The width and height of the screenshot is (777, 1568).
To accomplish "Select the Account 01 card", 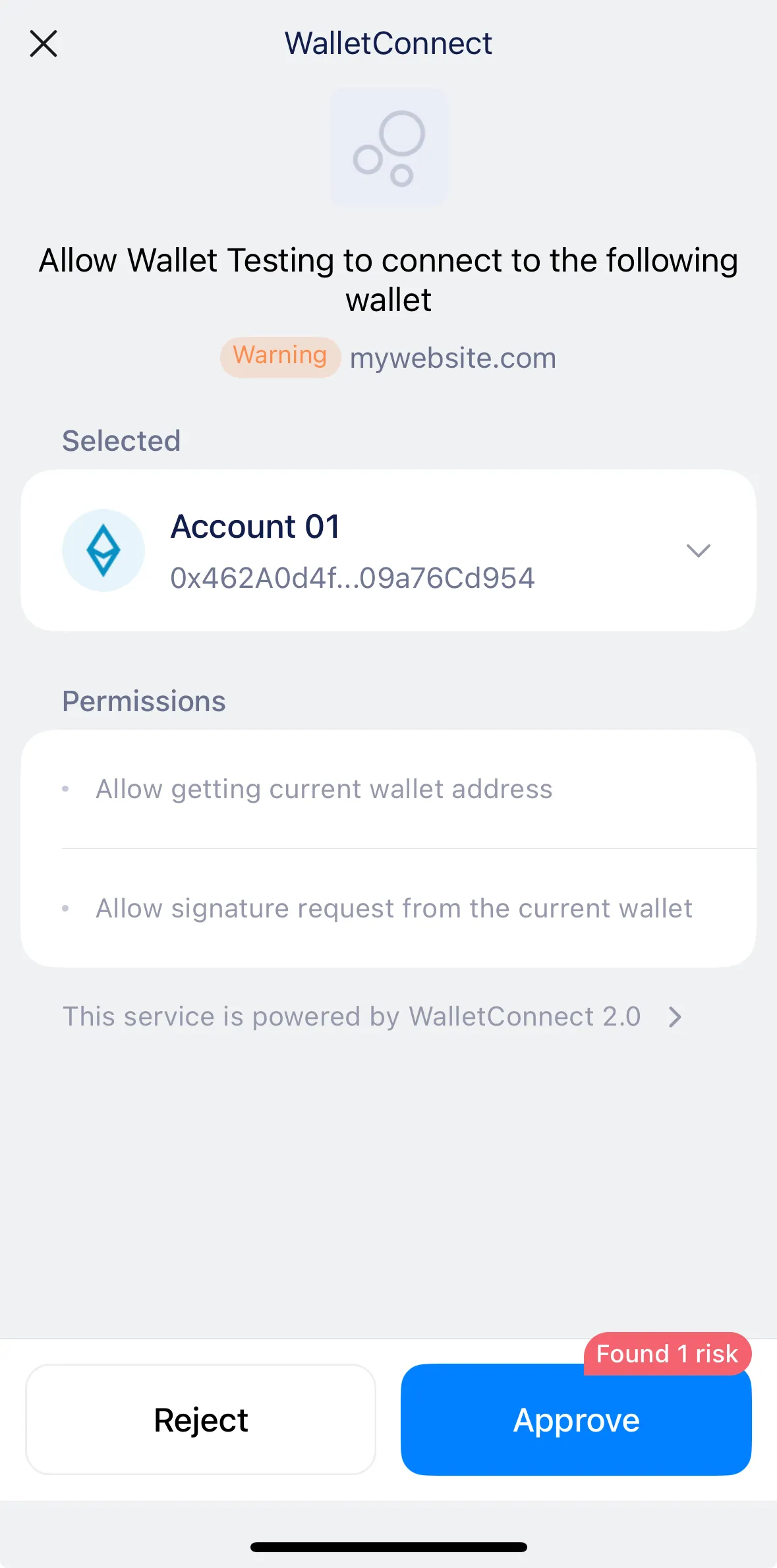I will tap(389, 550).
